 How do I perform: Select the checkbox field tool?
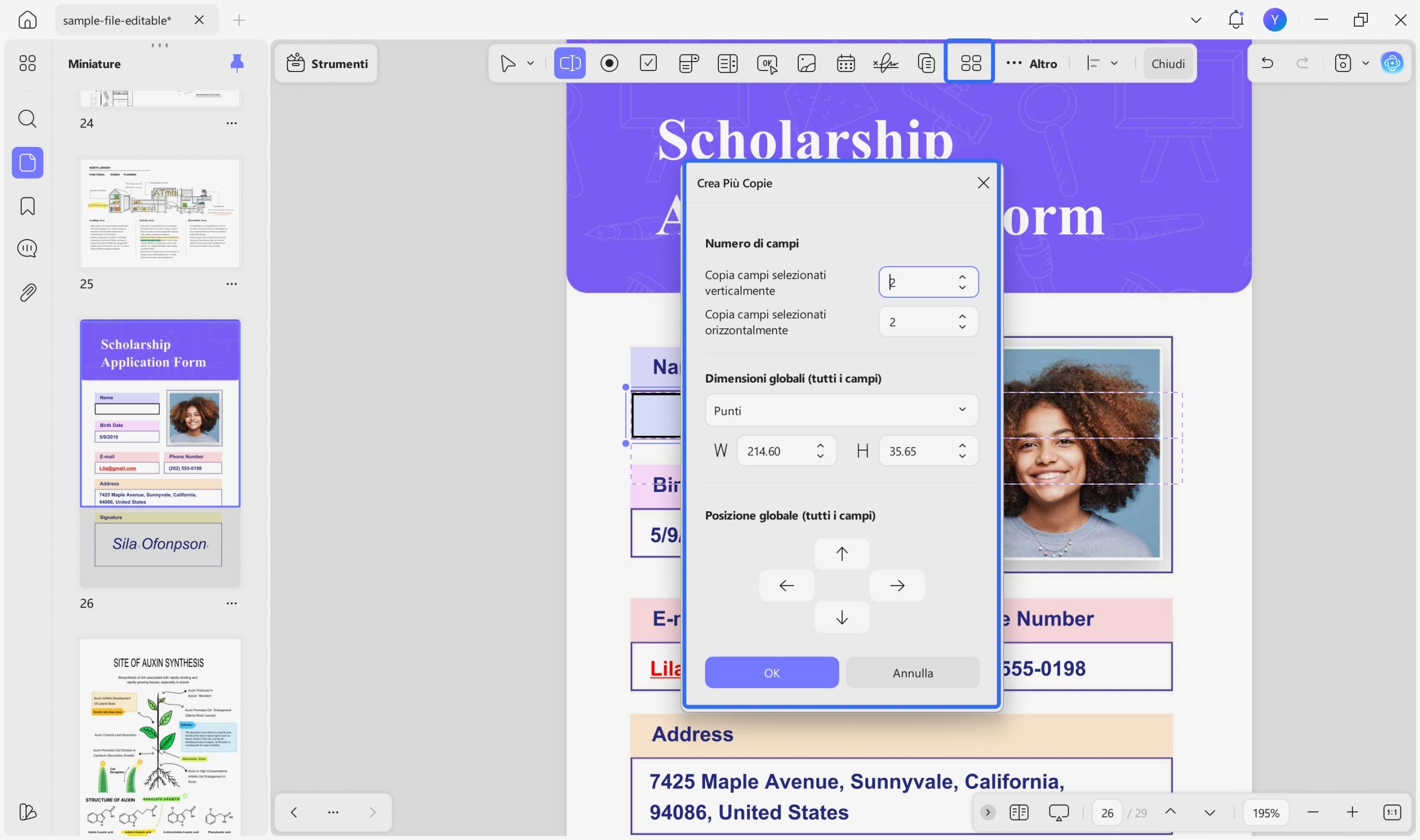[x=648, y=63]
